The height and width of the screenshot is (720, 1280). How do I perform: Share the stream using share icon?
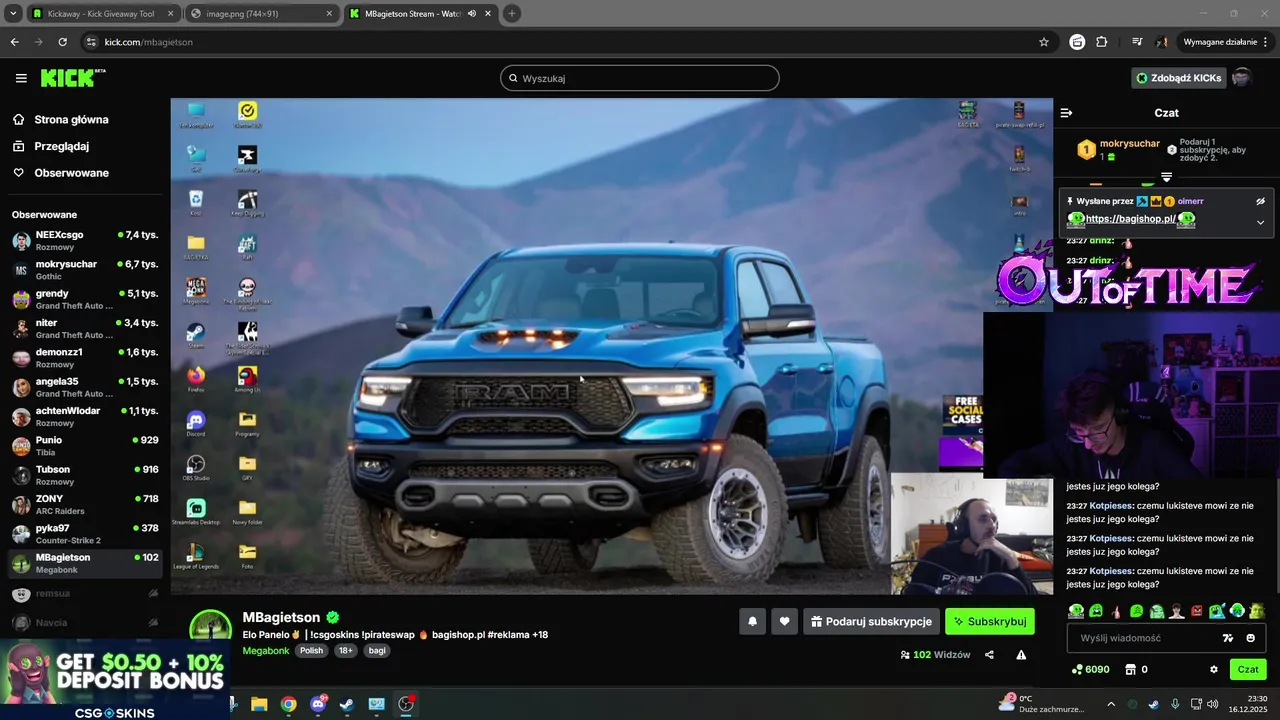click(989, 655)
